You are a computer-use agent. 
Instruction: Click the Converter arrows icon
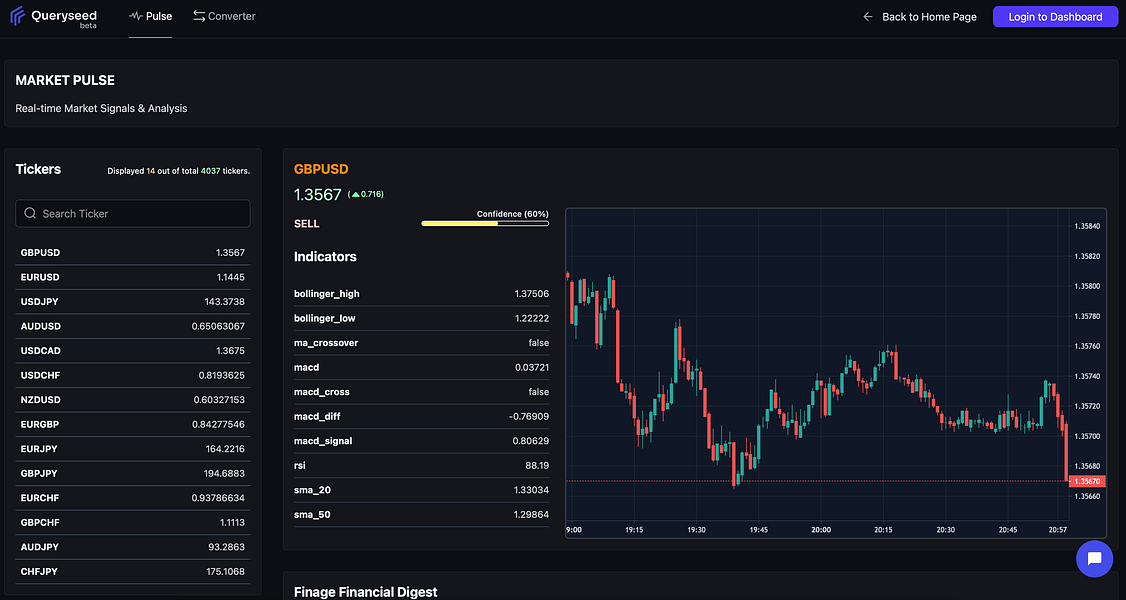point(199,16)
